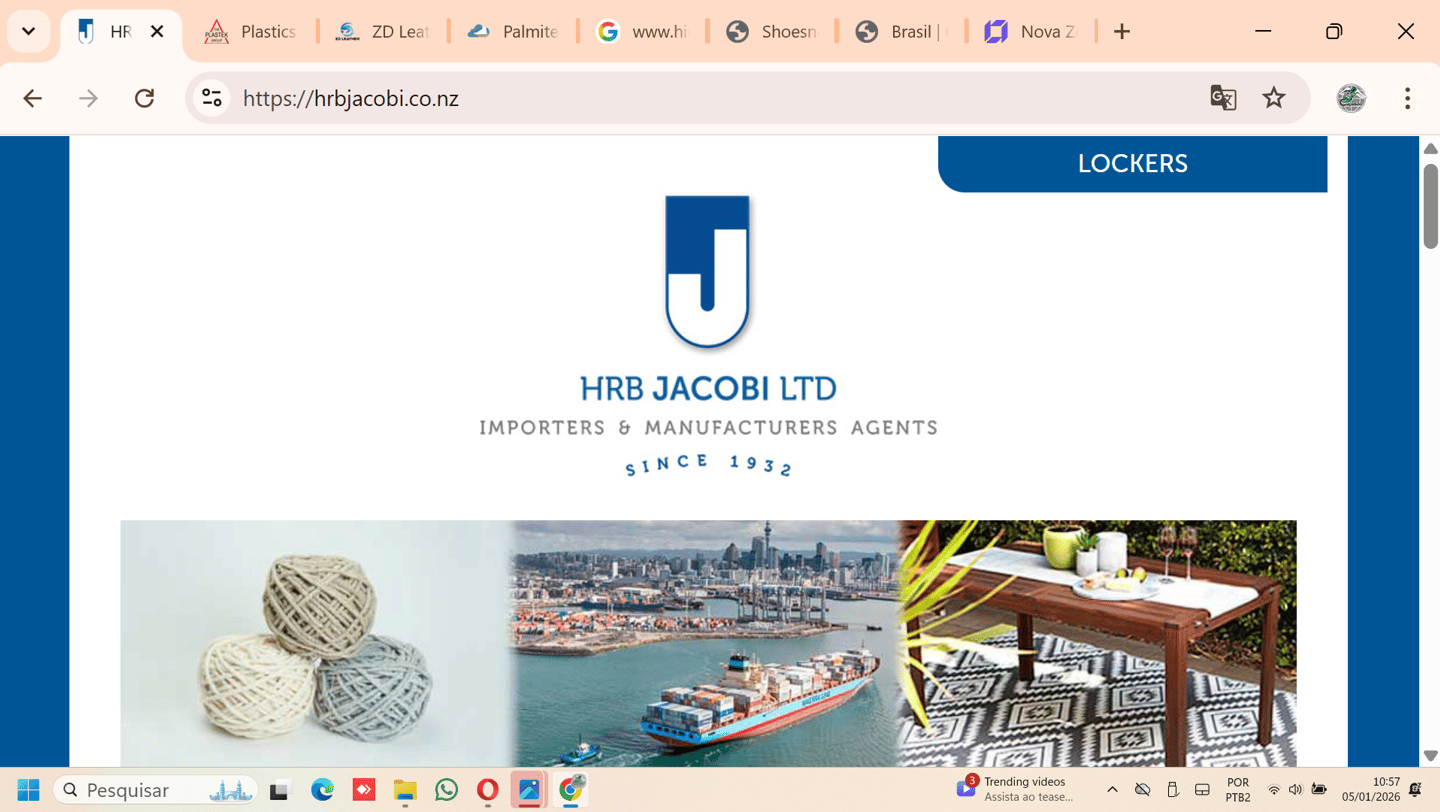Click the HRB Jacobi J shield logo
Viewport: 1440px width, 812px height.
(x=708, y=272)
